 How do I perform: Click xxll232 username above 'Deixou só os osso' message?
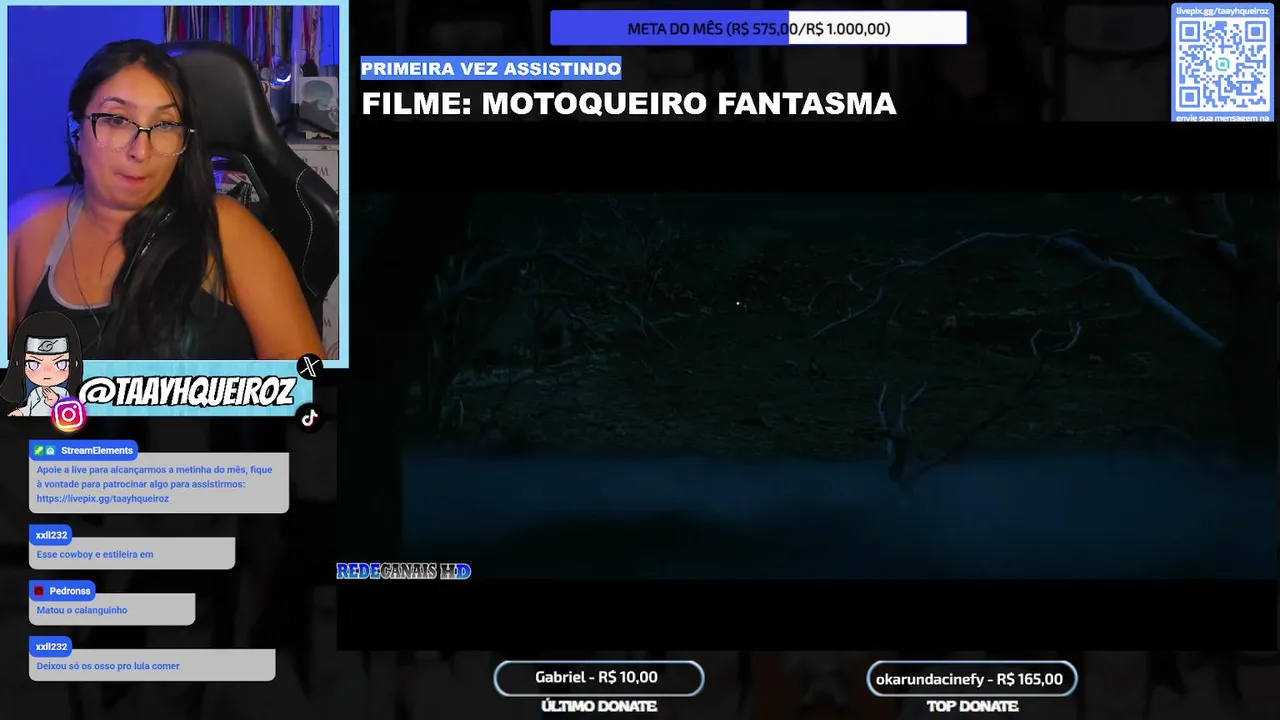click(52, 647)
